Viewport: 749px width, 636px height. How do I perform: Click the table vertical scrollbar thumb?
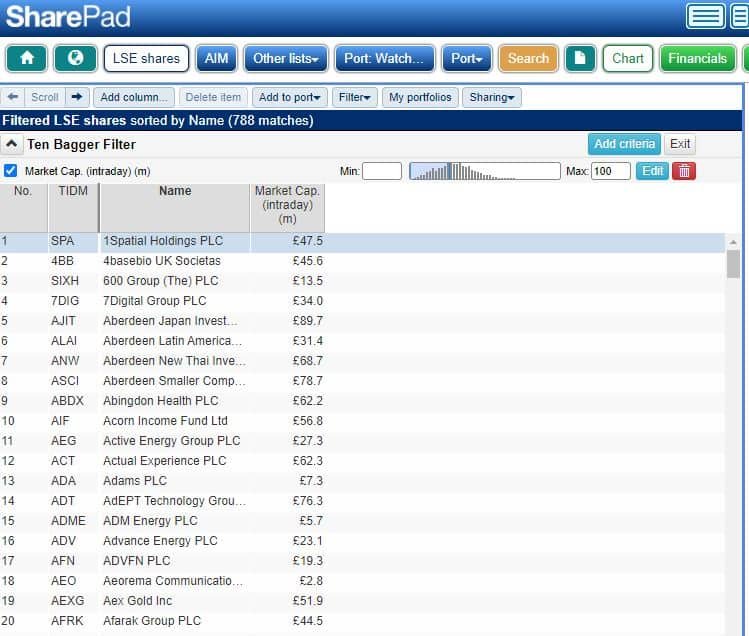click(733, 264)
